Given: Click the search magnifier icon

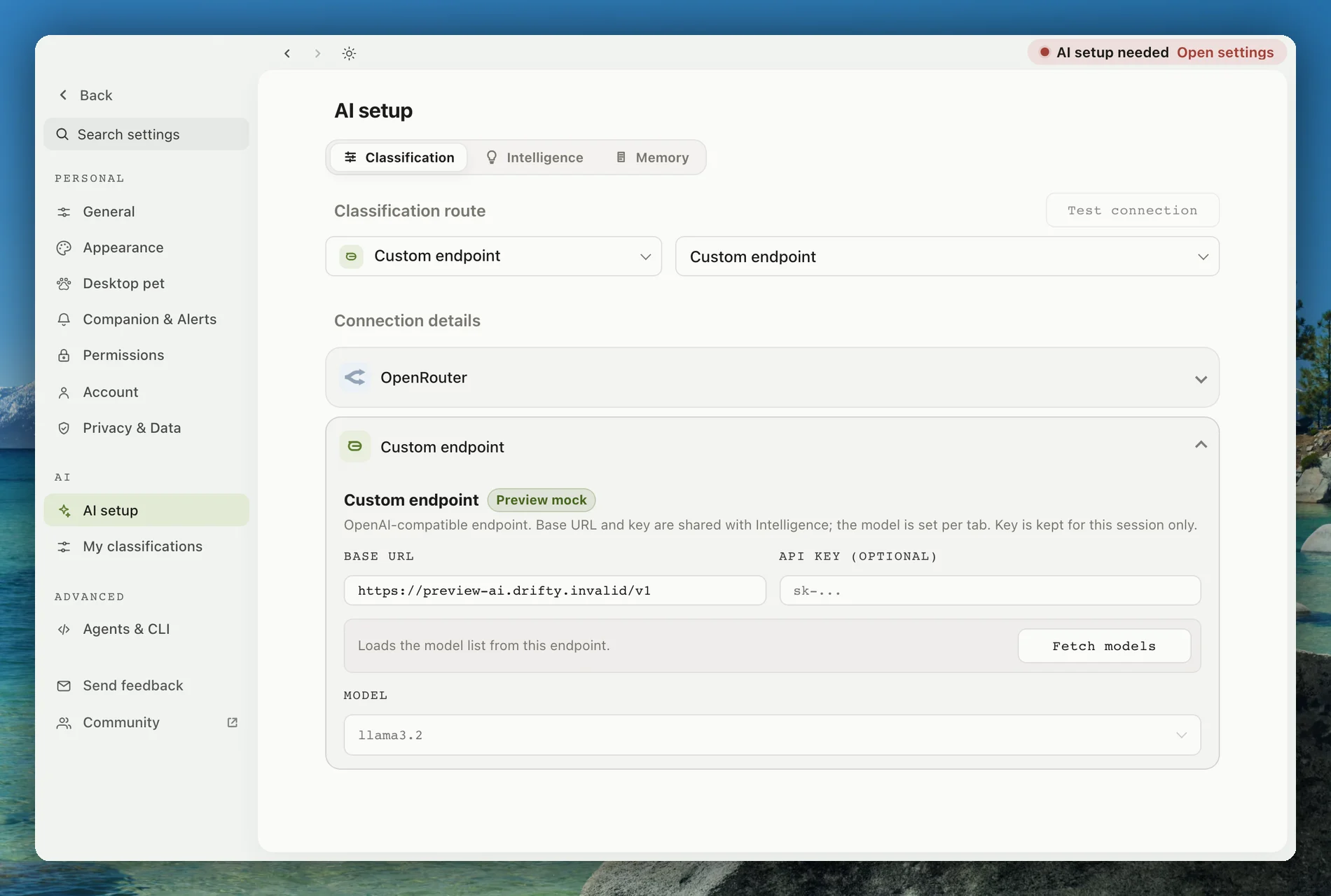Looking at the screenshot, I should pyautogui.click(x=62, y=134).
